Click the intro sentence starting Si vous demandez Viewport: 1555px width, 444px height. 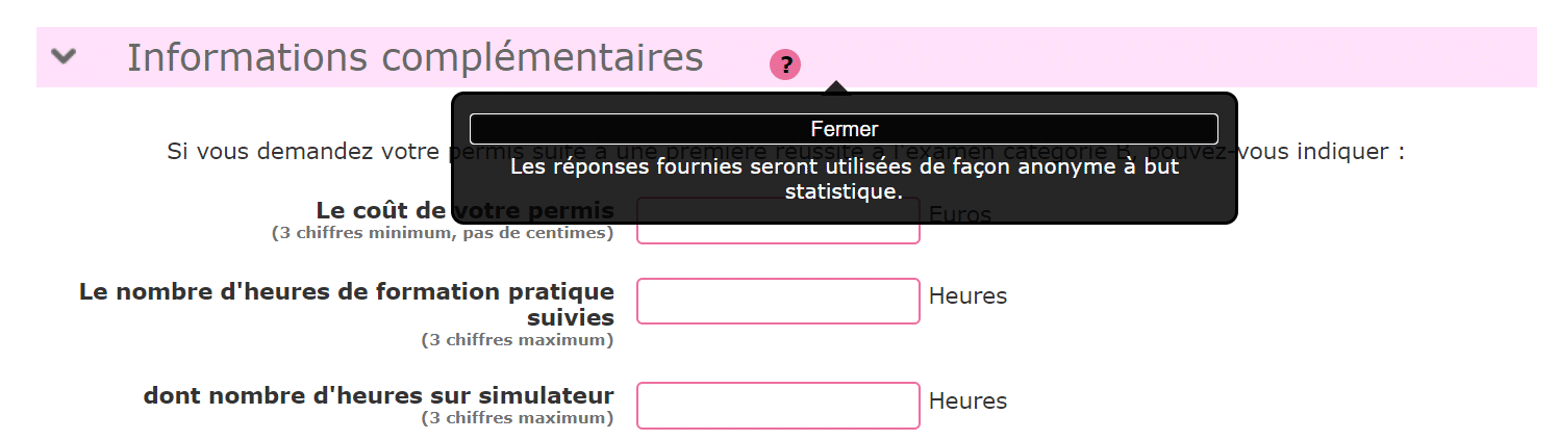pos(786,153)
